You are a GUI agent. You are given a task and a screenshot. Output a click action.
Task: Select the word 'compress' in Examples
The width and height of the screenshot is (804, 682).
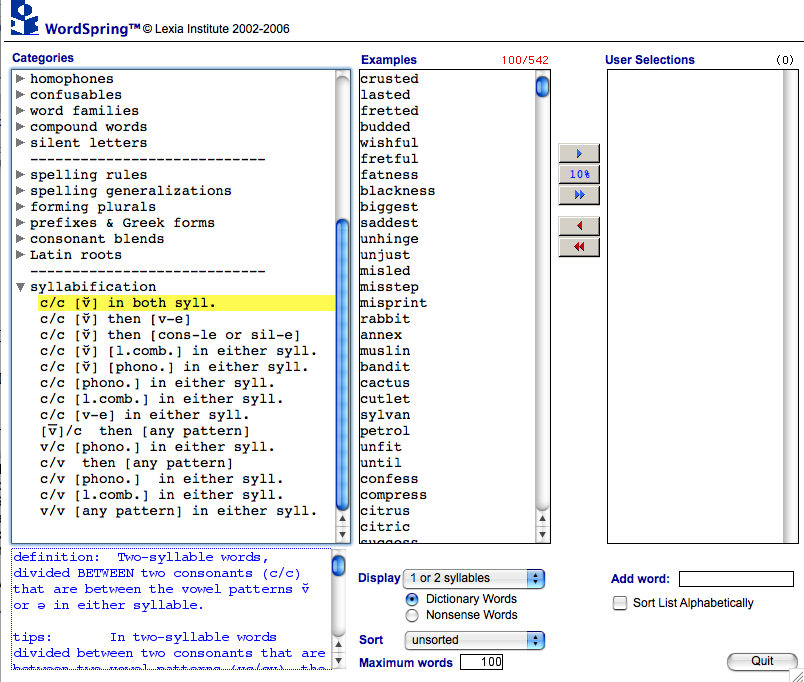(393, 495)
